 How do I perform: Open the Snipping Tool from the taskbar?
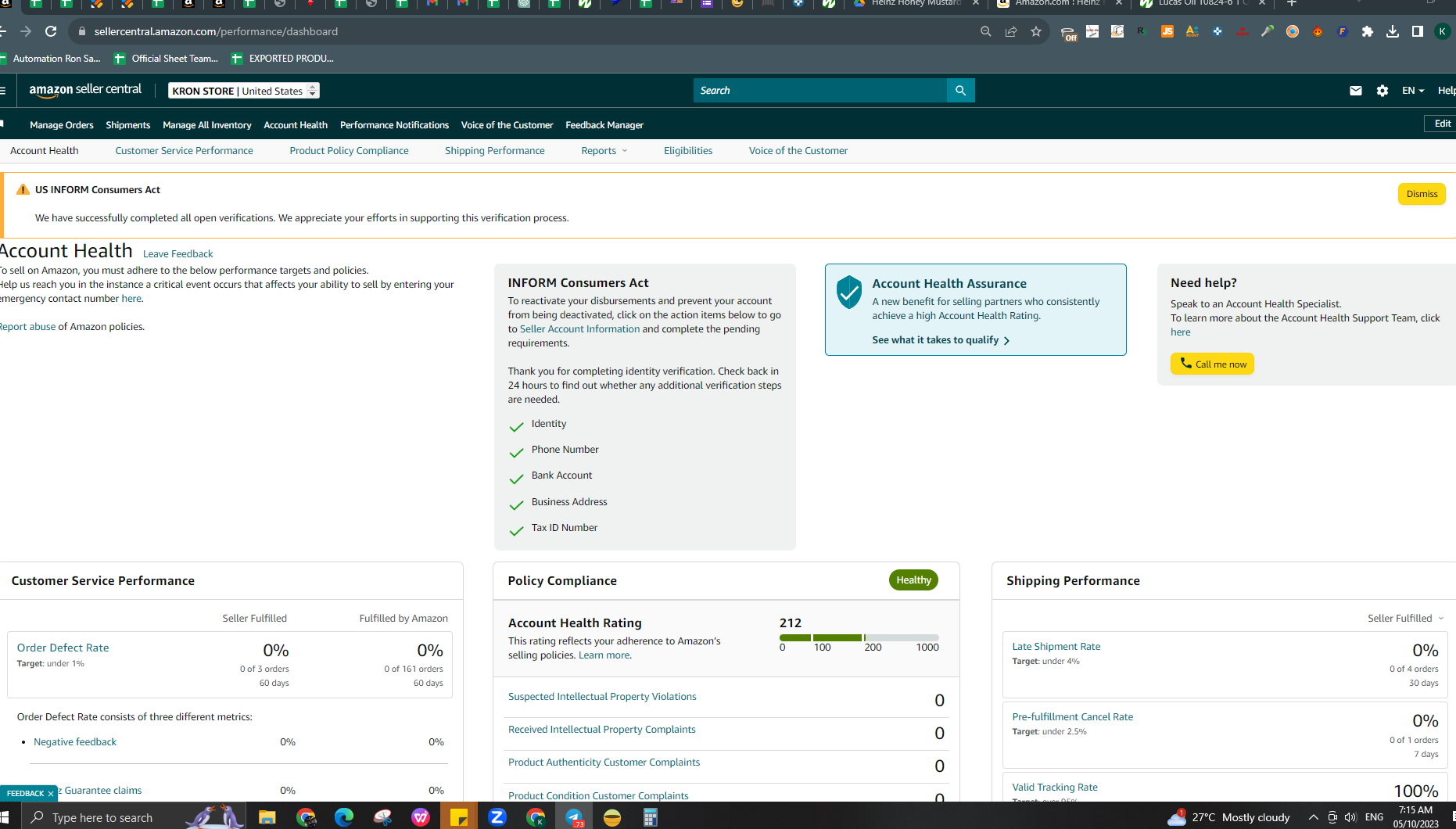coord(382,817)
